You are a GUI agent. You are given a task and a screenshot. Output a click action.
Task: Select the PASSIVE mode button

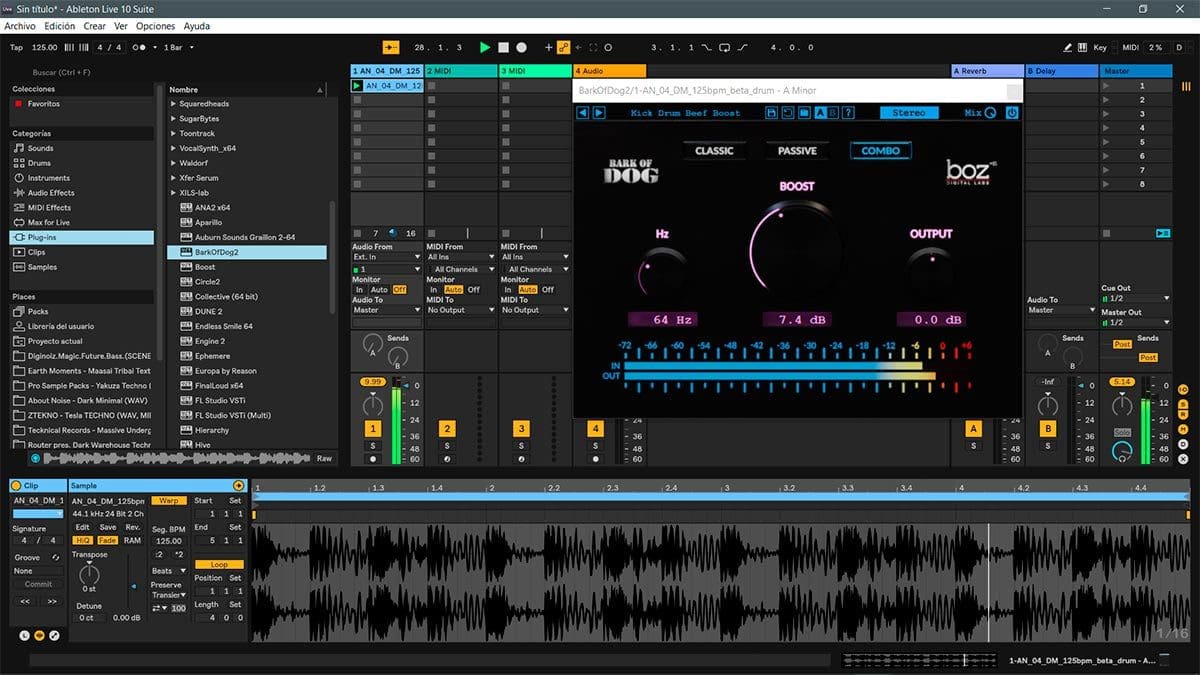click(x=797, y=151)
